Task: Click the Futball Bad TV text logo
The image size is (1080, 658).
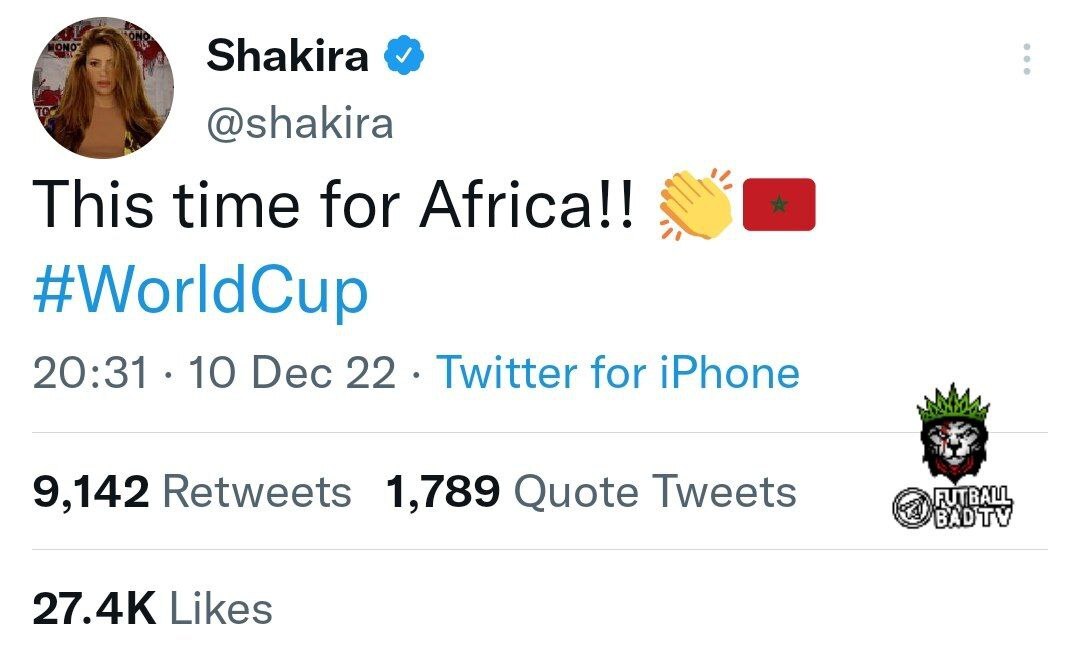Action: point(973,507)
